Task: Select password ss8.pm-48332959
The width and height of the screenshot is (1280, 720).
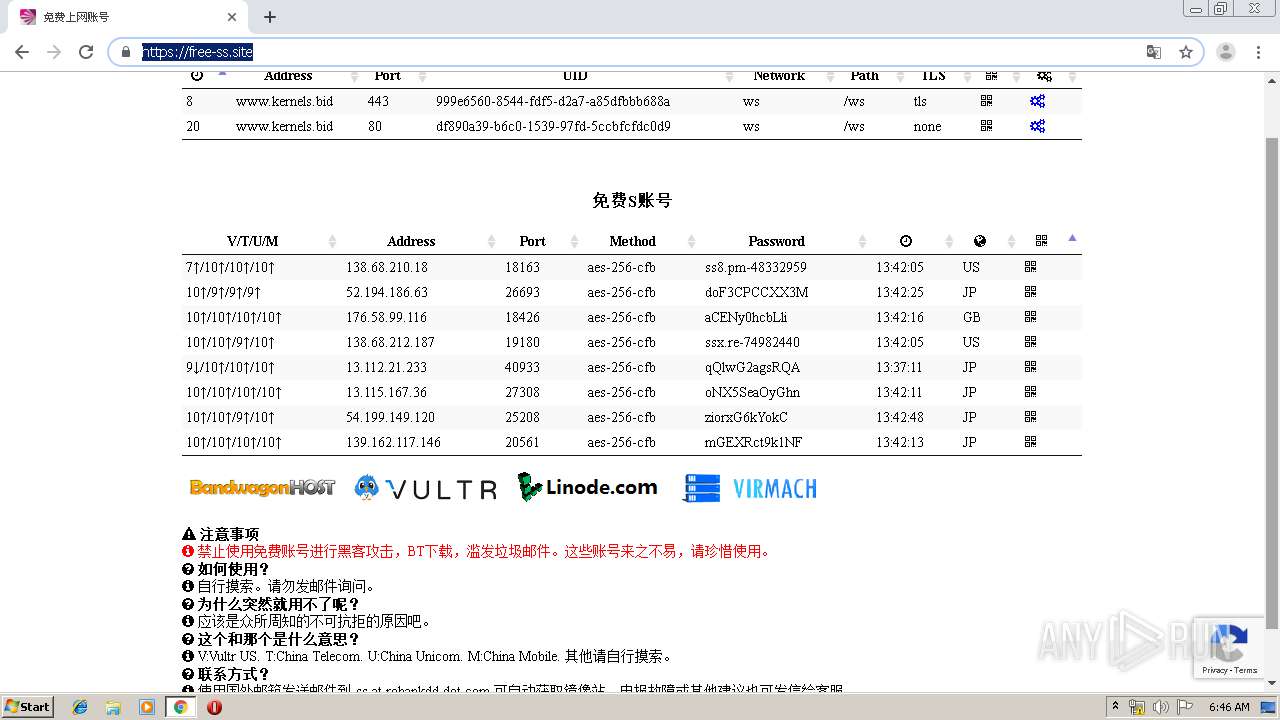Action: click(755, 267)
